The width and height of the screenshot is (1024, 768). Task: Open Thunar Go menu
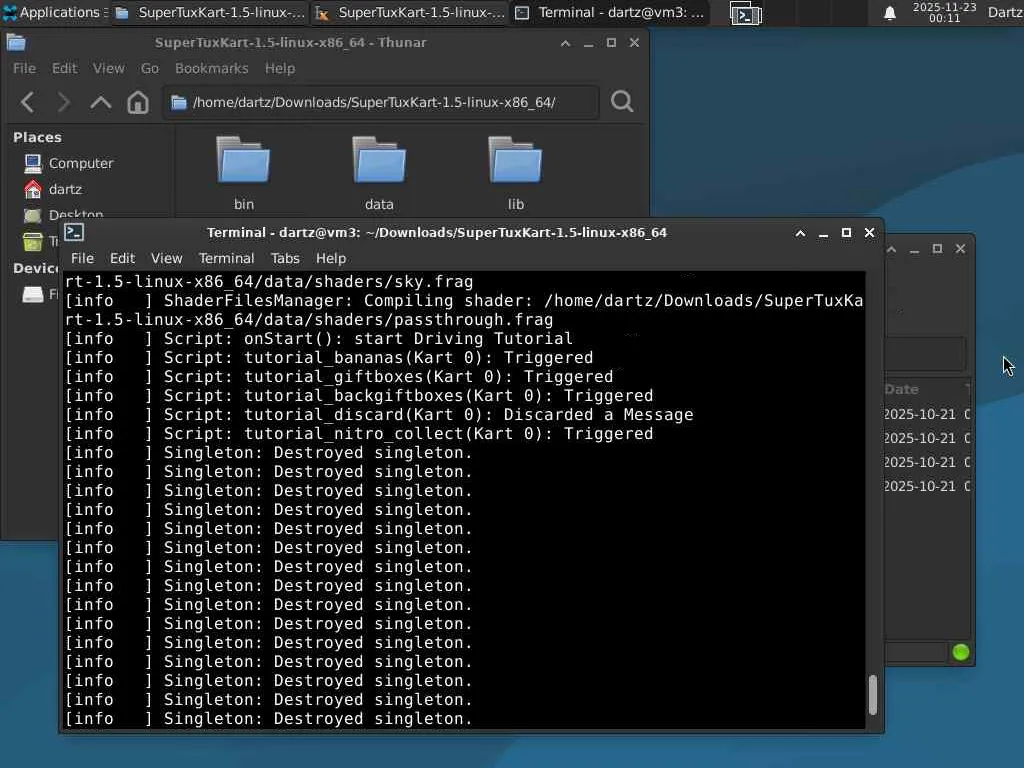tap(150, 68)
